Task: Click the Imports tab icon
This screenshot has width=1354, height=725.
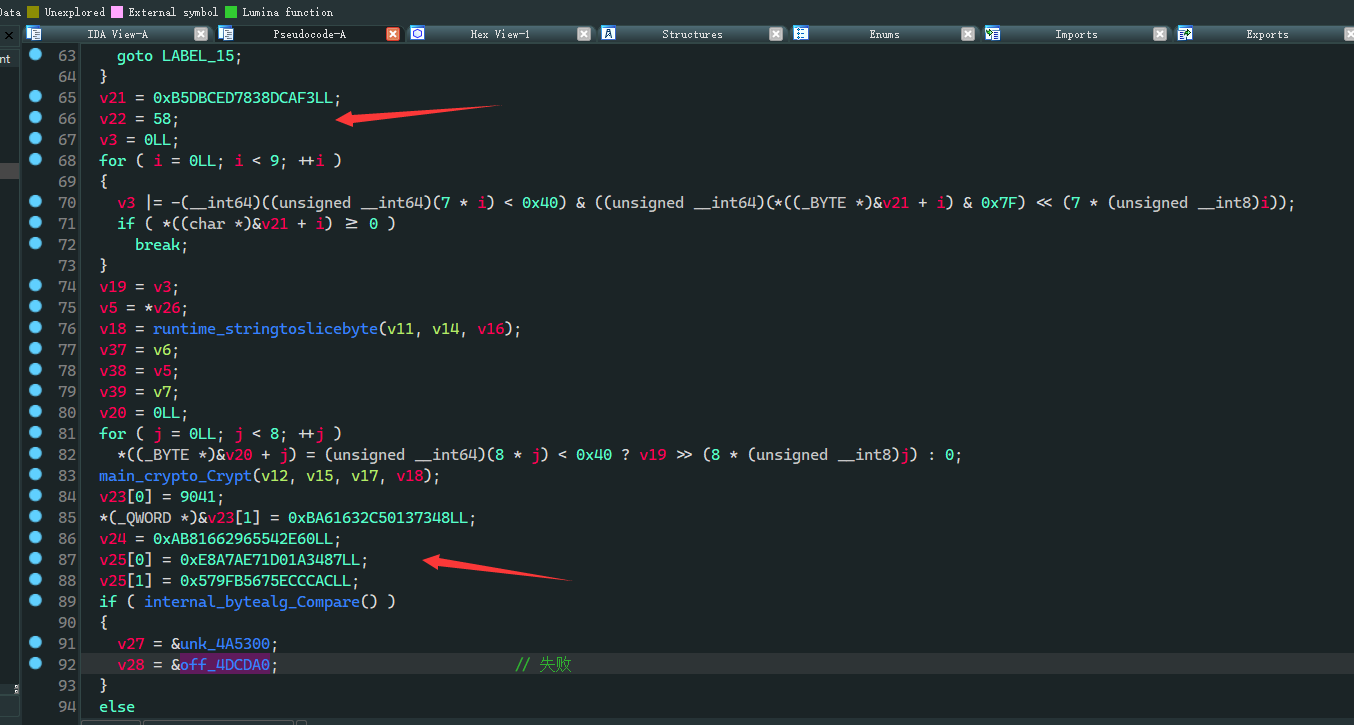Action: click(992, 34)
